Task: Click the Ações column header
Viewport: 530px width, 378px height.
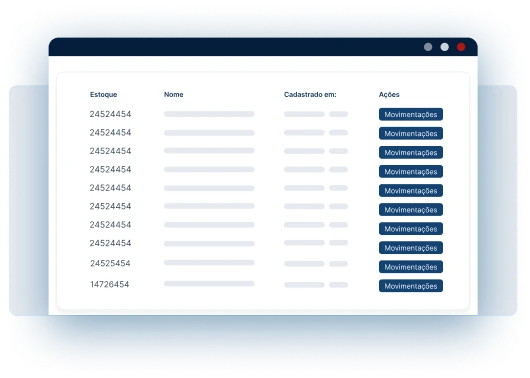Action: pyautogui.click(x=389, y=95)
